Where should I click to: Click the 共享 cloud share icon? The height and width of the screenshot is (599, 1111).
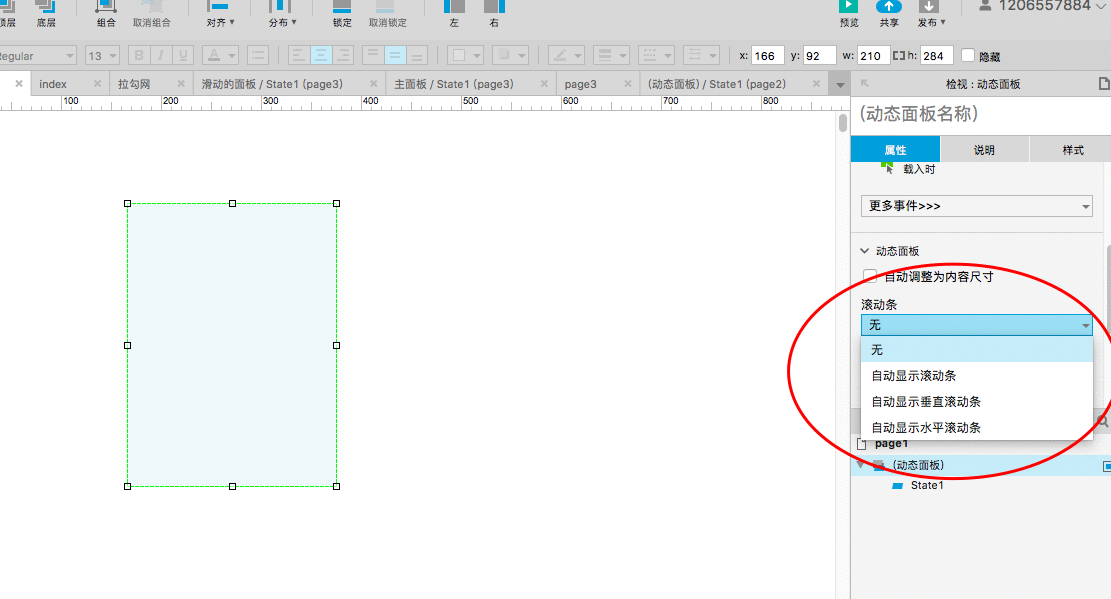tap(889, 9)
